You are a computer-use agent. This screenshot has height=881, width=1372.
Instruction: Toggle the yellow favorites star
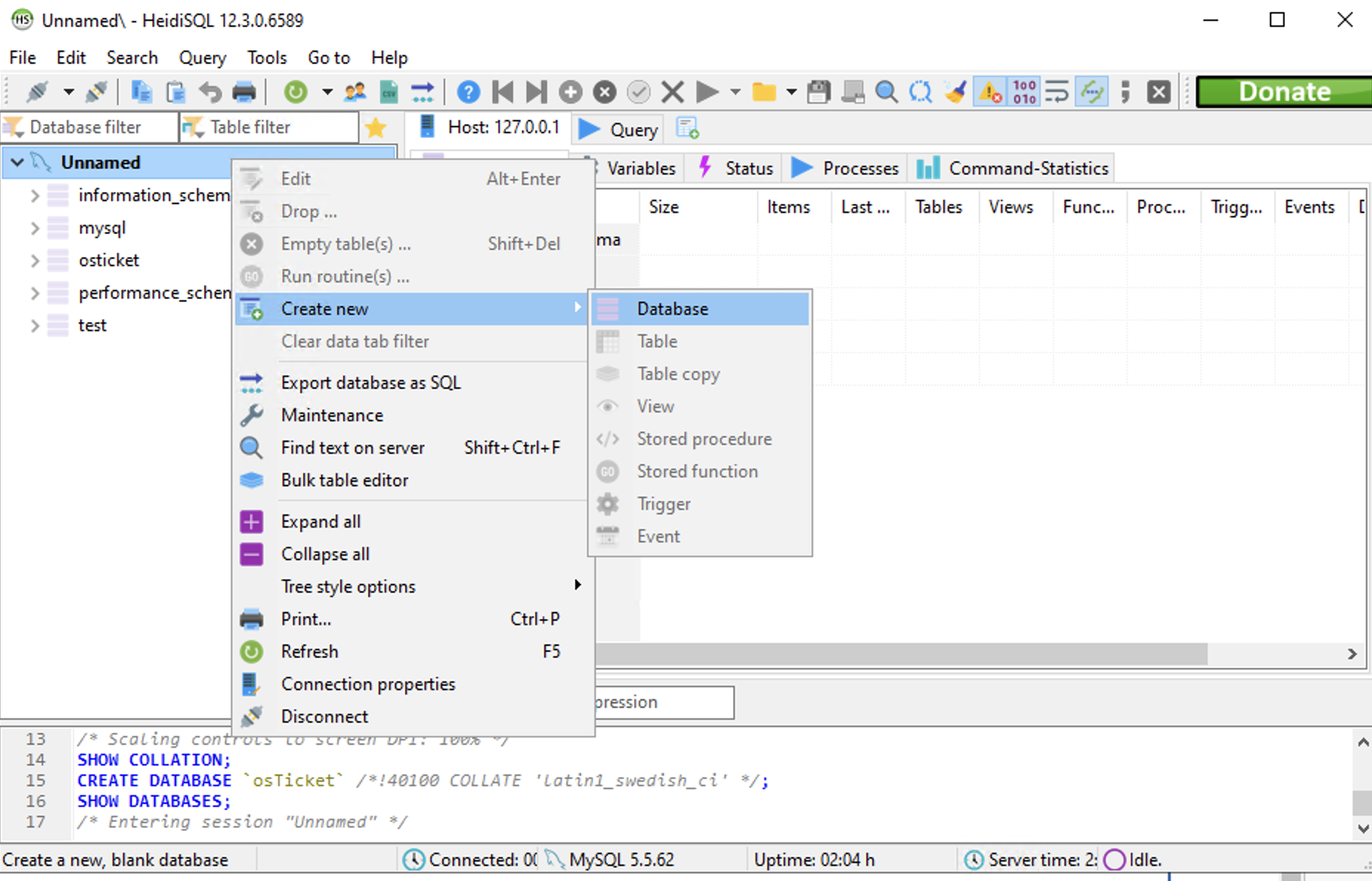tap(376, 128)
